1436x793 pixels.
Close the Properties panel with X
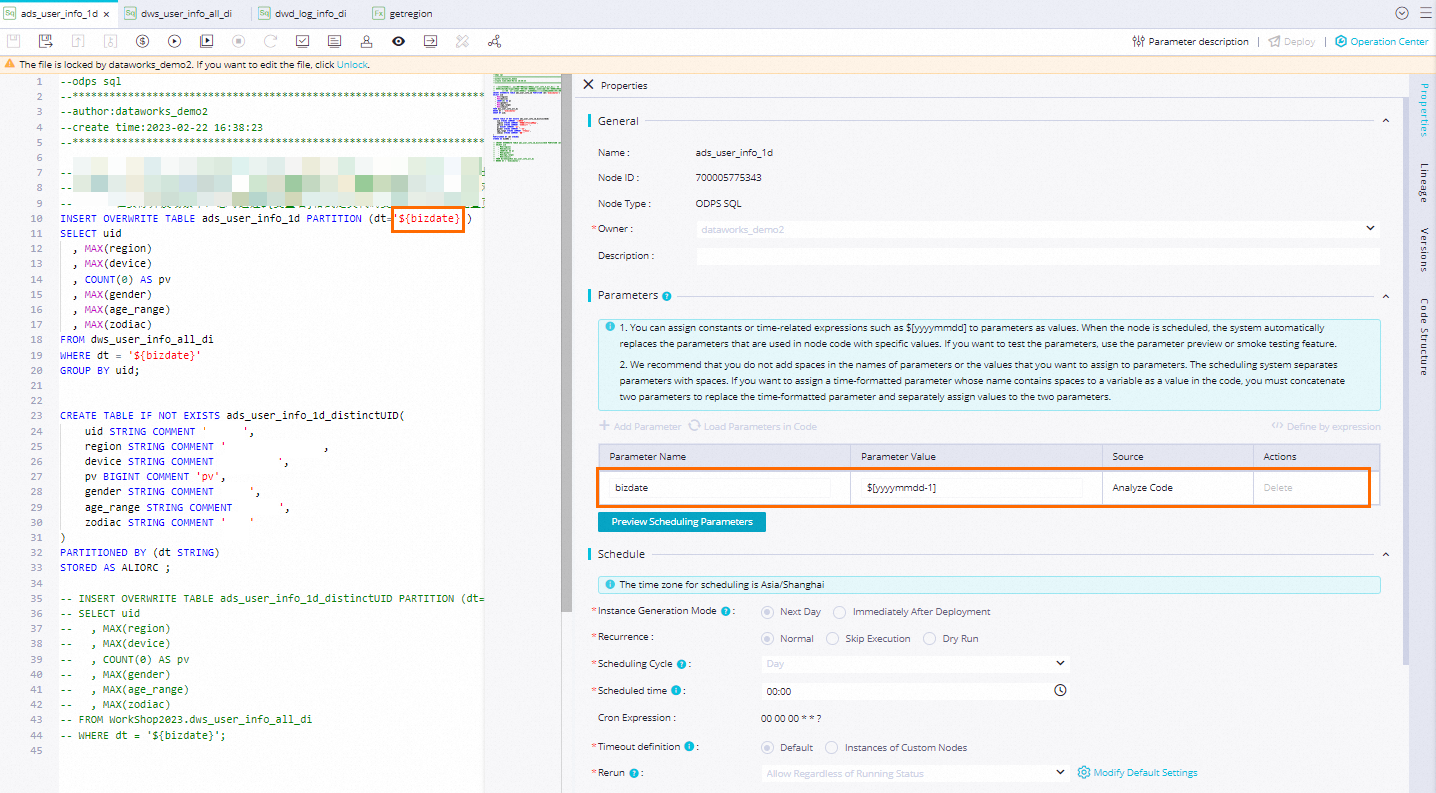click(588, 85)
